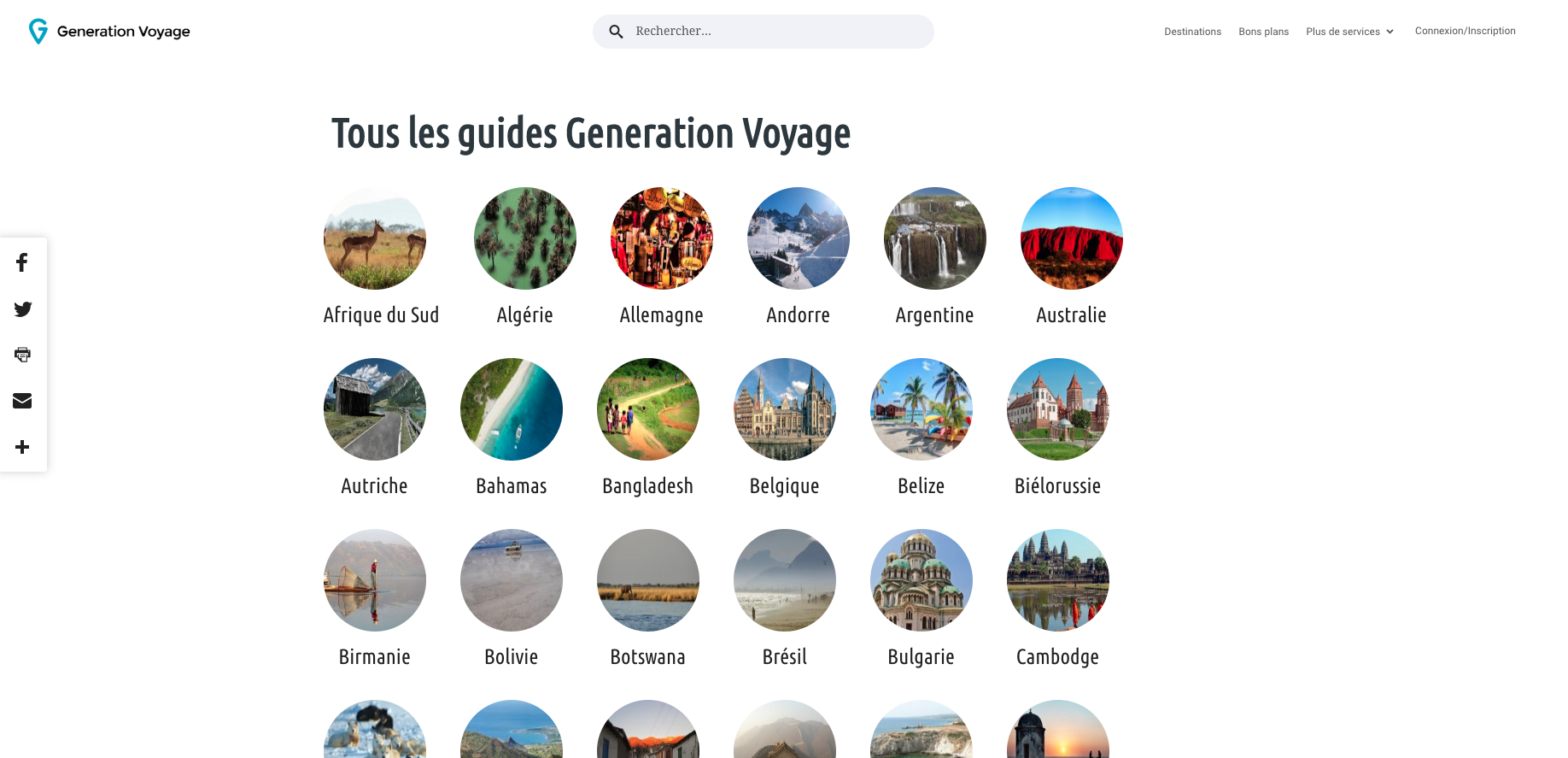Click the Biélorussie text label

(x=1058, y=486)
